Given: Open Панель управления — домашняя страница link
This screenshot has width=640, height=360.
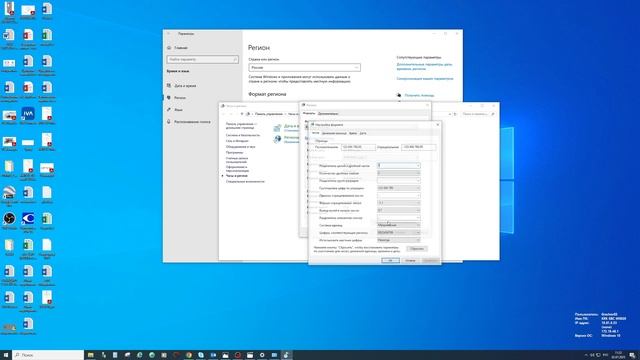Looking at the screenshot, I should (x=241, y=125).
